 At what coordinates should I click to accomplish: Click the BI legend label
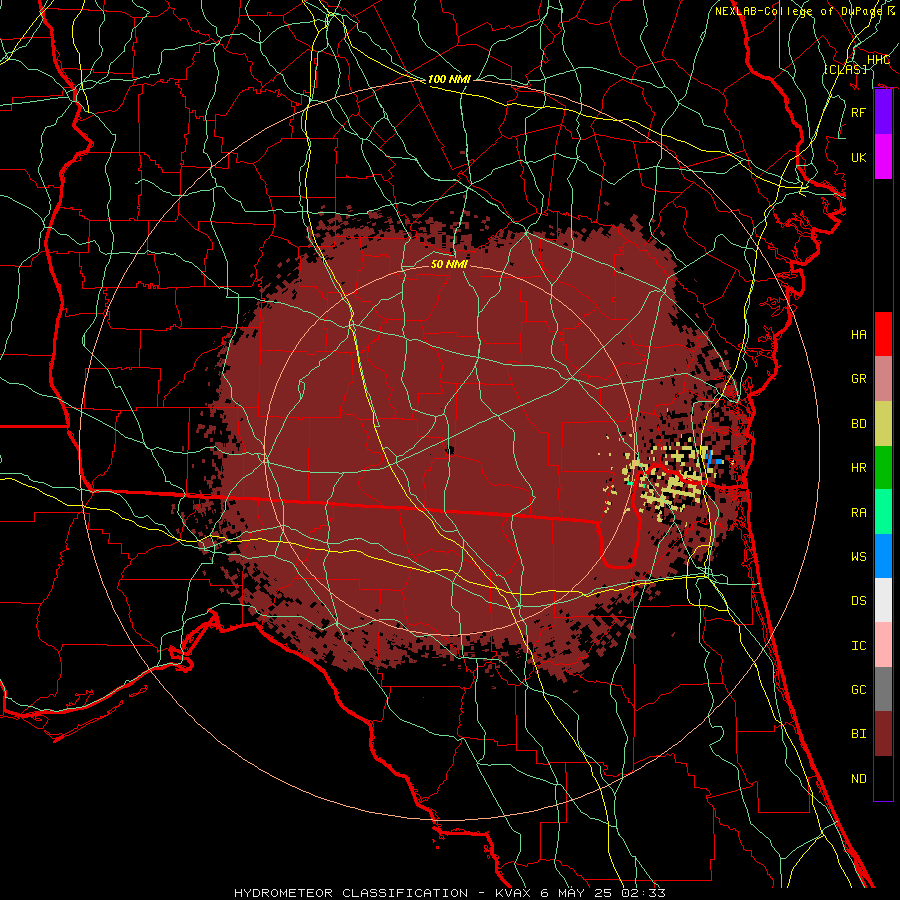coord(858,734)
